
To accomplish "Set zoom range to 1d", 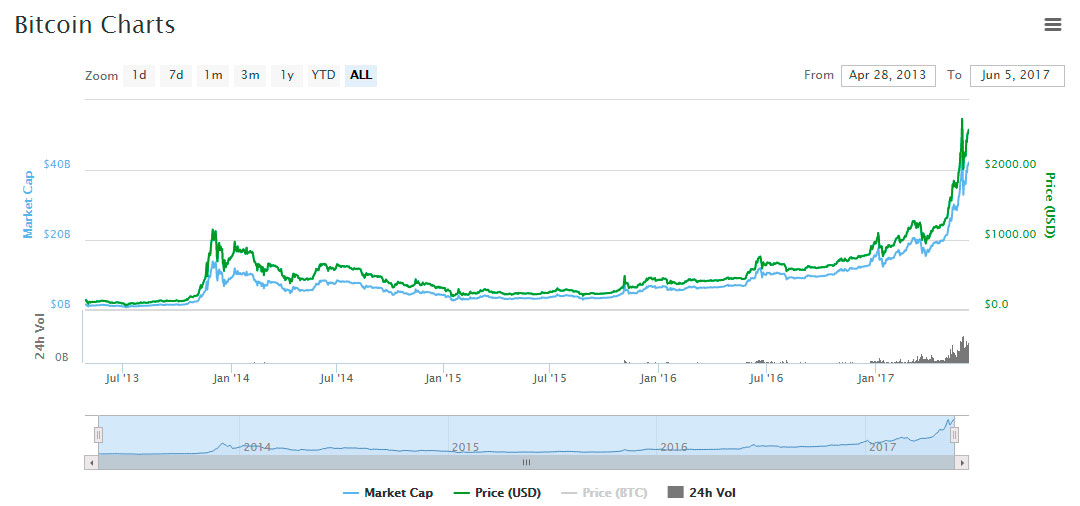I will pos(139,75).
